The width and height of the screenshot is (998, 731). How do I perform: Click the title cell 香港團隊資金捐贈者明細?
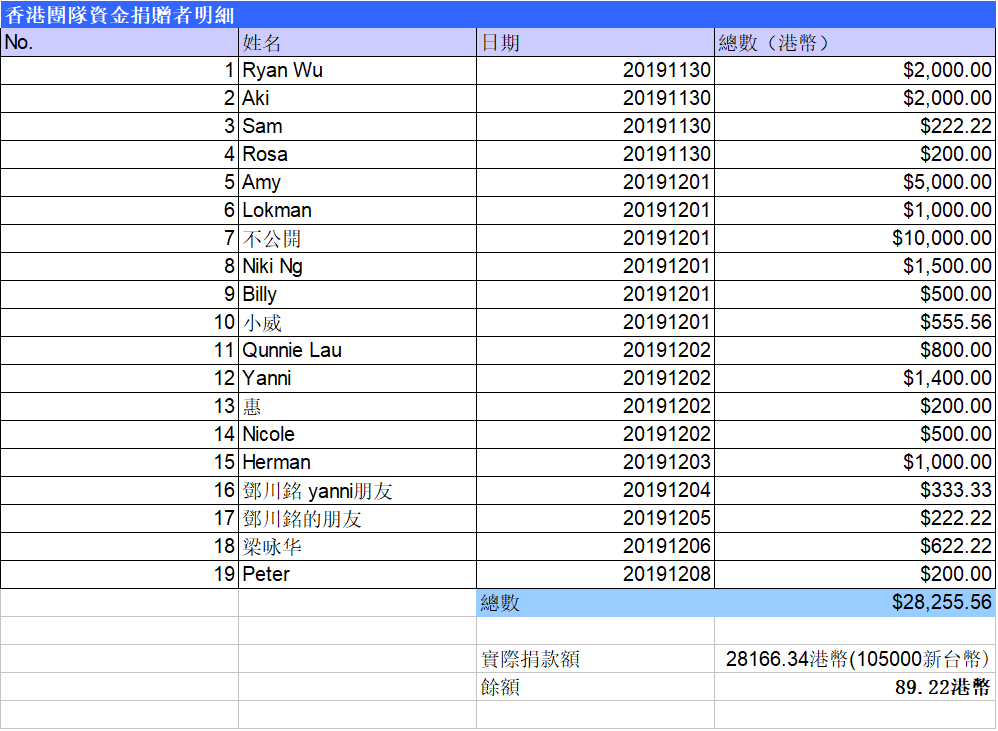(x=120, y=14)
